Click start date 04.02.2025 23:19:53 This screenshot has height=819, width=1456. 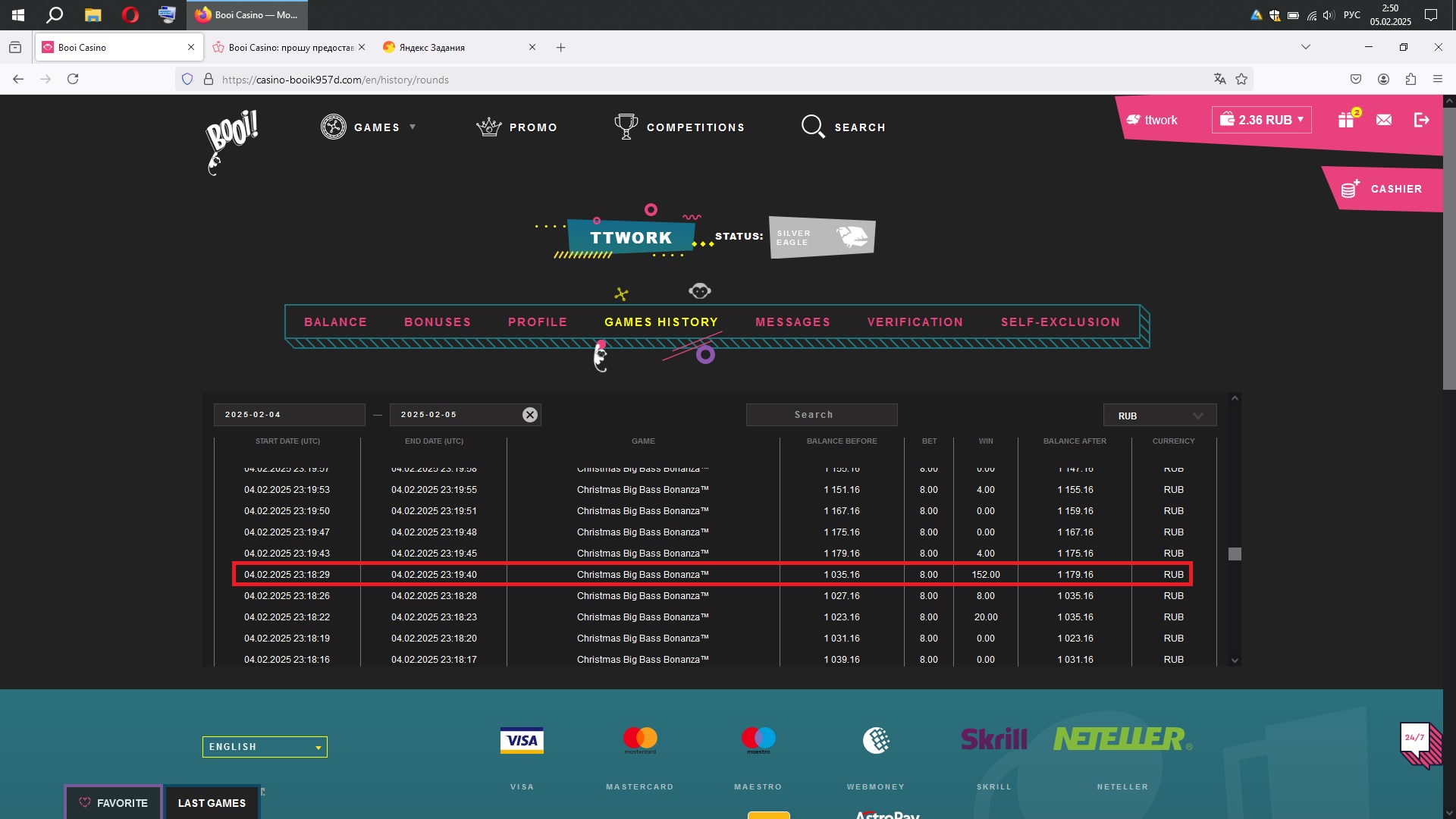tap(287, 490)
